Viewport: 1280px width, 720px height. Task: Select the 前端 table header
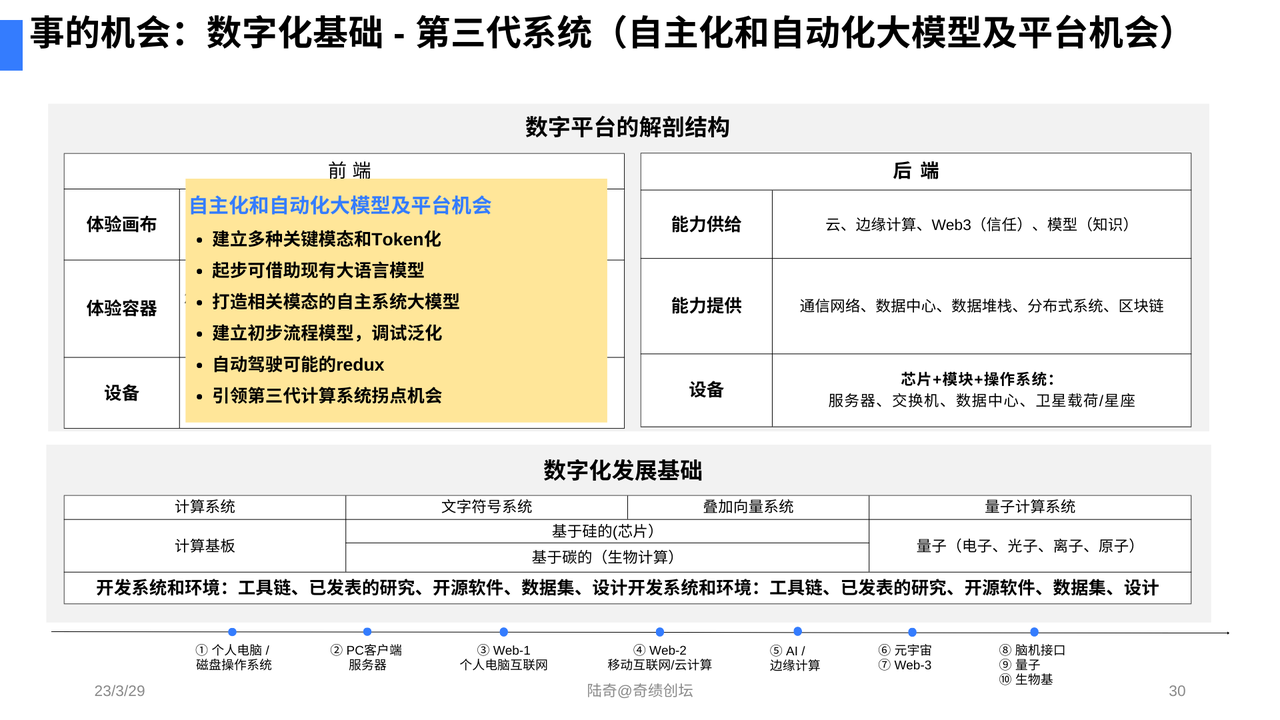(x=349, y=171)
